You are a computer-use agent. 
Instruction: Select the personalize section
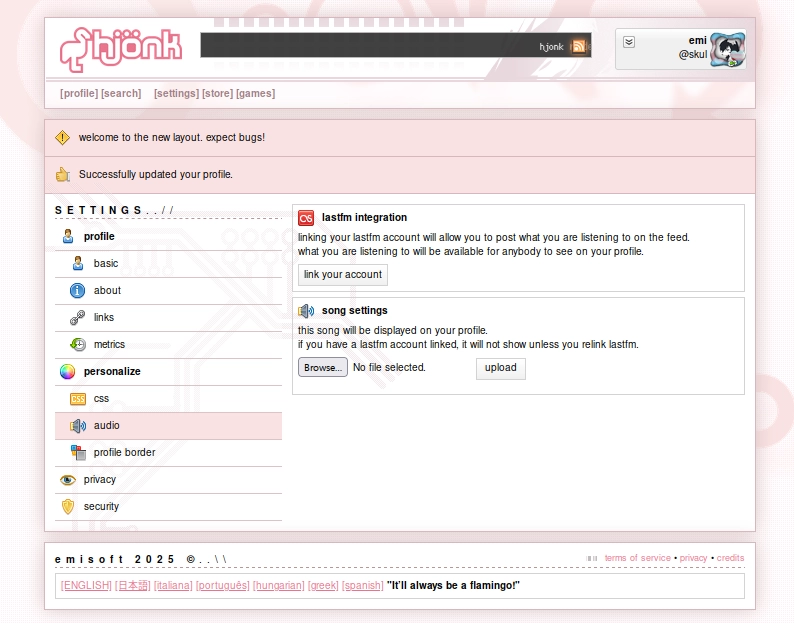pos(168,372)
